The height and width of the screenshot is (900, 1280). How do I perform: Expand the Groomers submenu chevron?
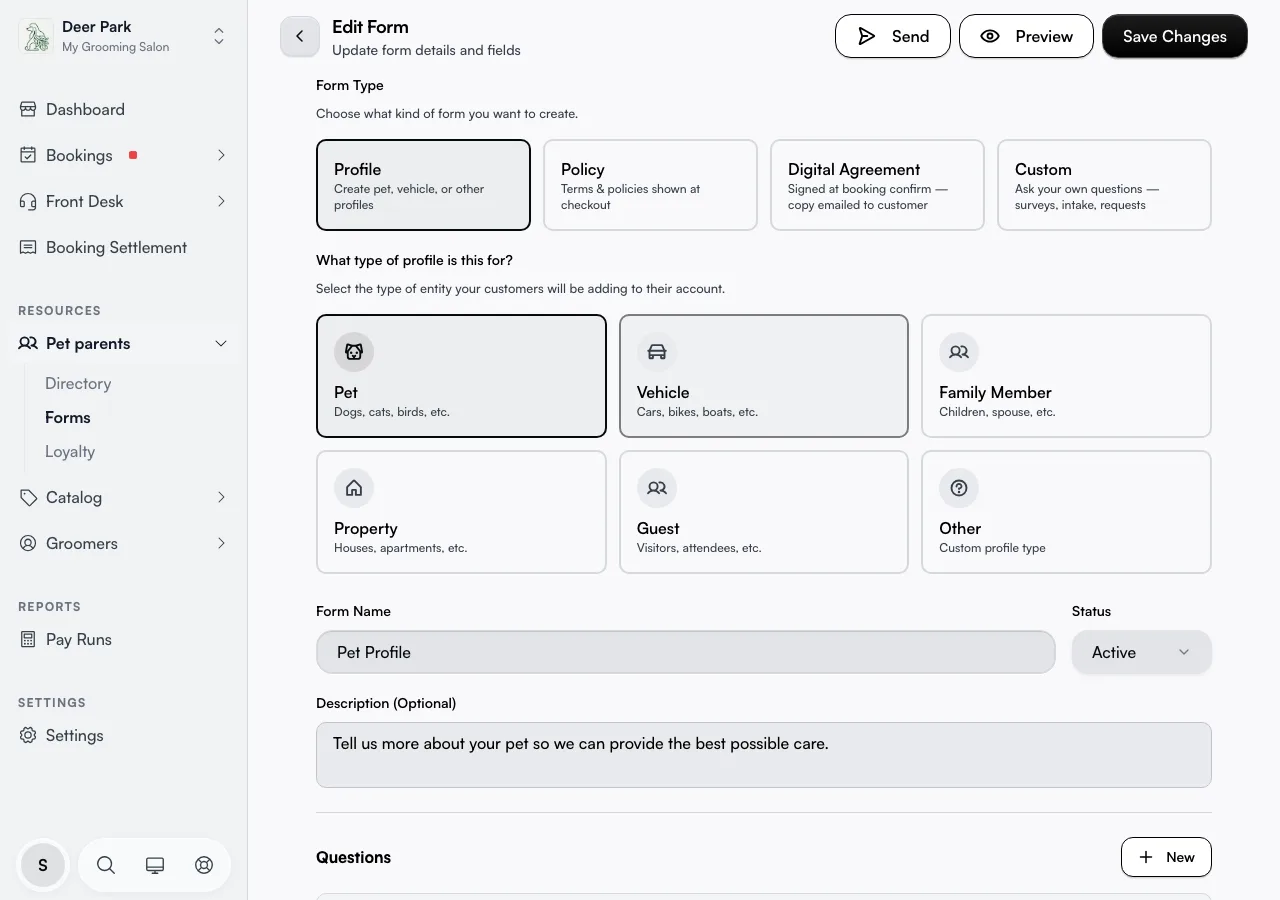tap(221, 543)
